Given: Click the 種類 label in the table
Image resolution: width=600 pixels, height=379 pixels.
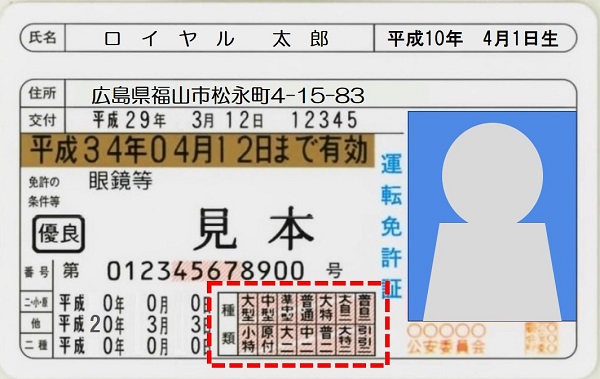Looking at the screenshot, I should click(228, 324).
